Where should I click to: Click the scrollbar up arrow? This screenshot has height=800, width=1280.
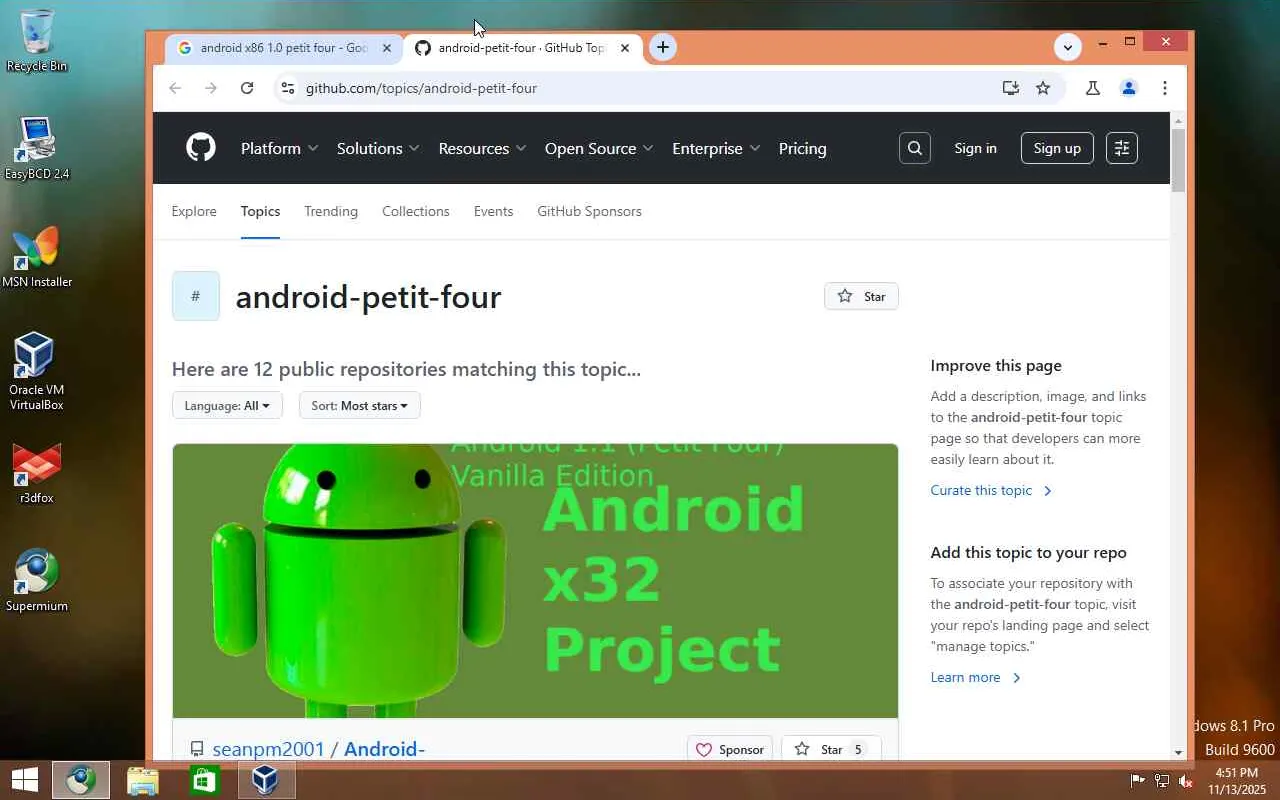1178,119
